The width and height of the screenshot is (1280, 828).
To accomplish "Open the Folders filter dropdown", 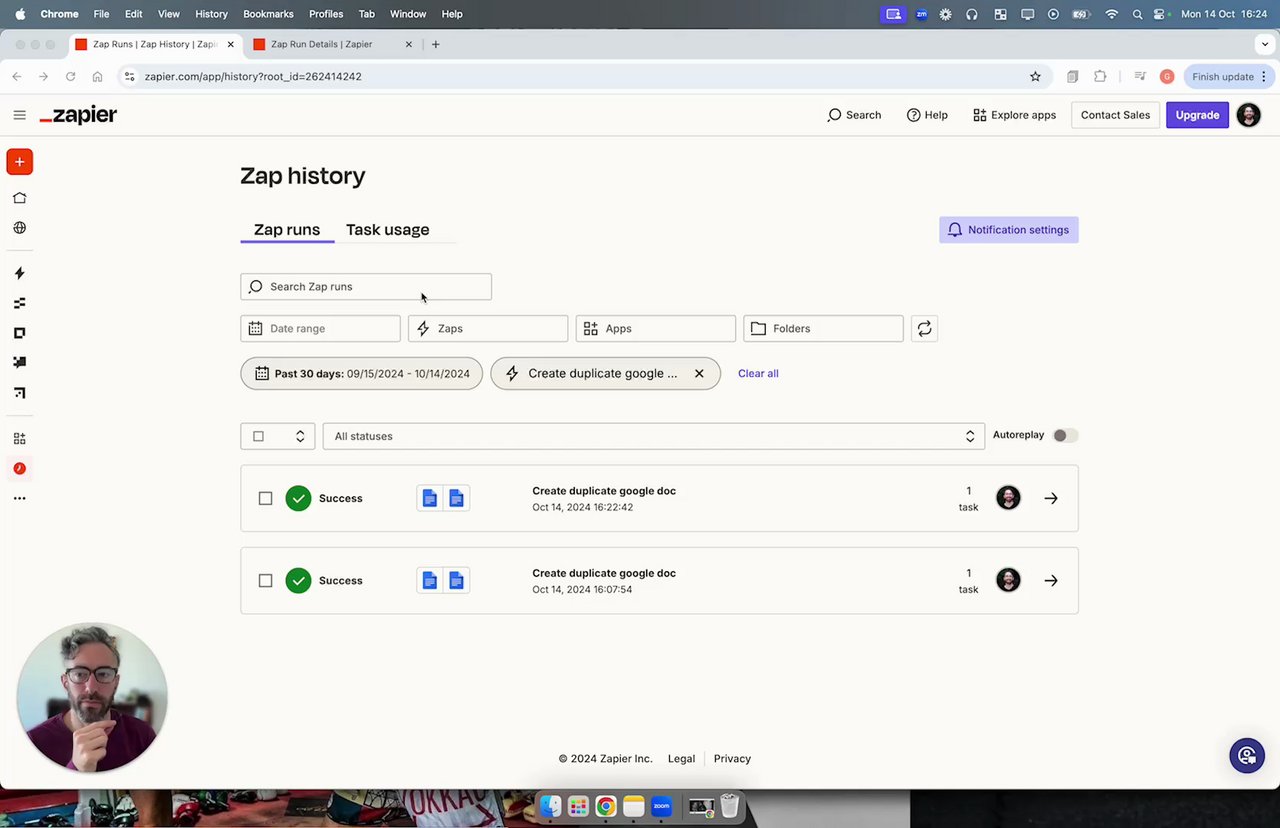I will [x=823, y=328].
